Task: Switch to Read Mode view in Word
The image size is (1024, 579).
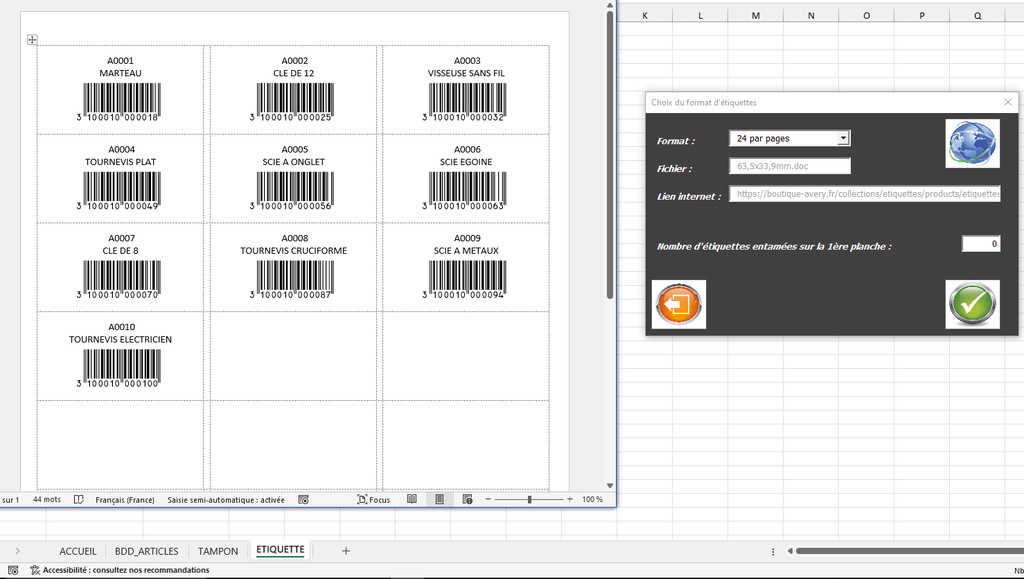Action: (411, 499)
